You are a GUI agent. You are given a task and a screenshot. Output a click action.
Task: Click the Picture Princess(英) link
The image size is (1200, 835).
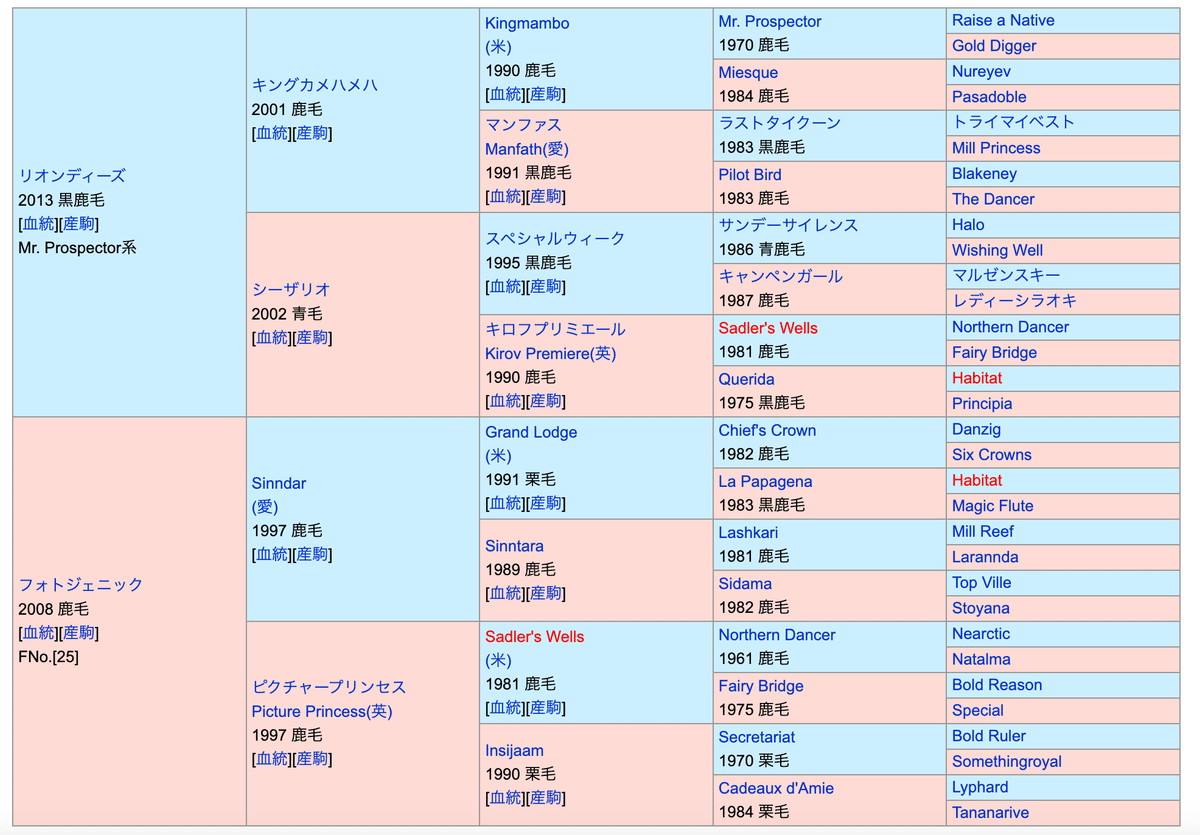[x=321, y=711]
